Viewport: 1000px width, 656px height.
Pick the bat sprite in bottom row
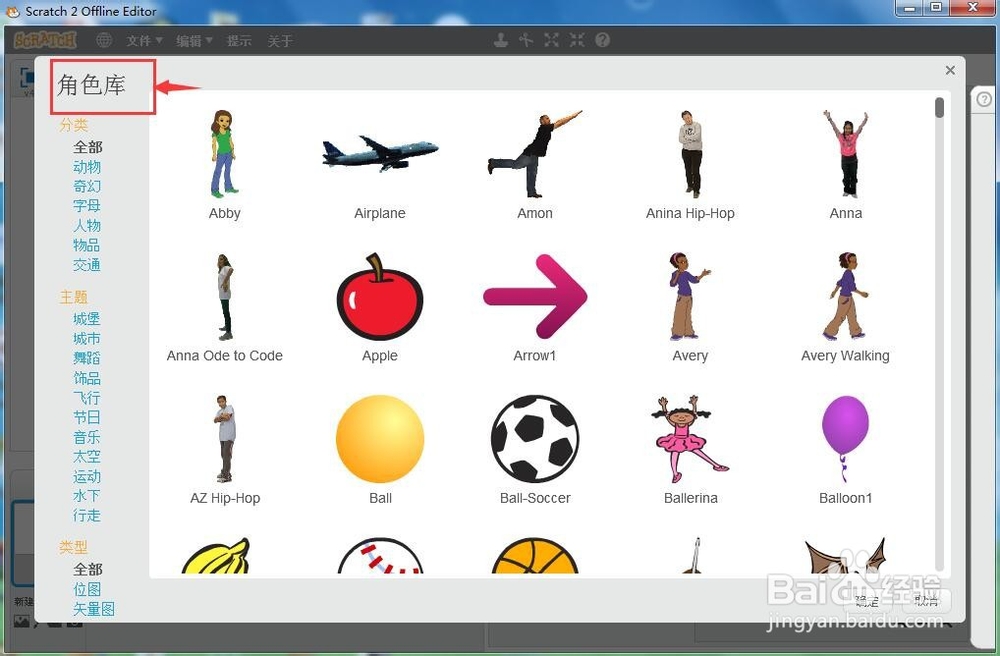coord(846,556)
